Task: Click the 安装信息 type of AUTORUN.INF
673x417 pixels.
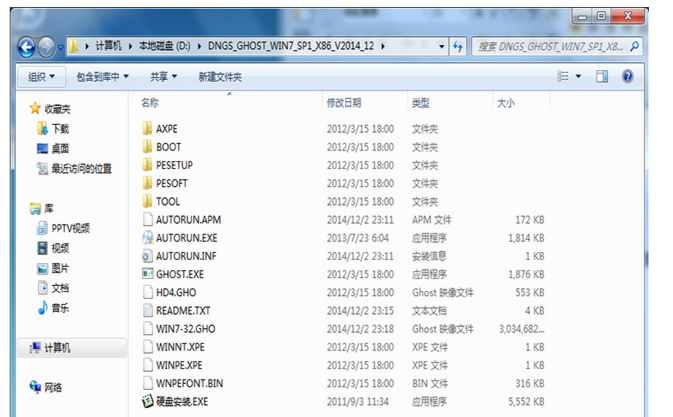Action: (x=429, y=256)
